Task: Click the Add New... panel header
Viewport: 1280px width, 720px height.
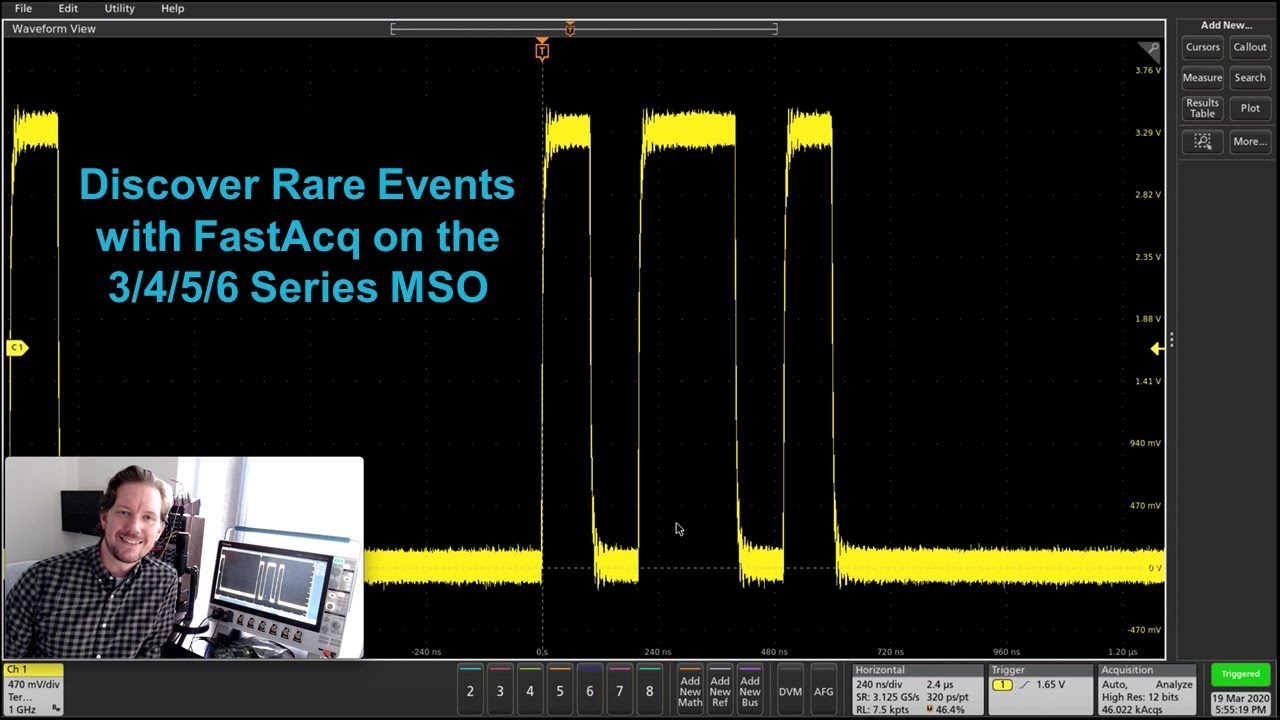Action: (x=1226, y=25)
